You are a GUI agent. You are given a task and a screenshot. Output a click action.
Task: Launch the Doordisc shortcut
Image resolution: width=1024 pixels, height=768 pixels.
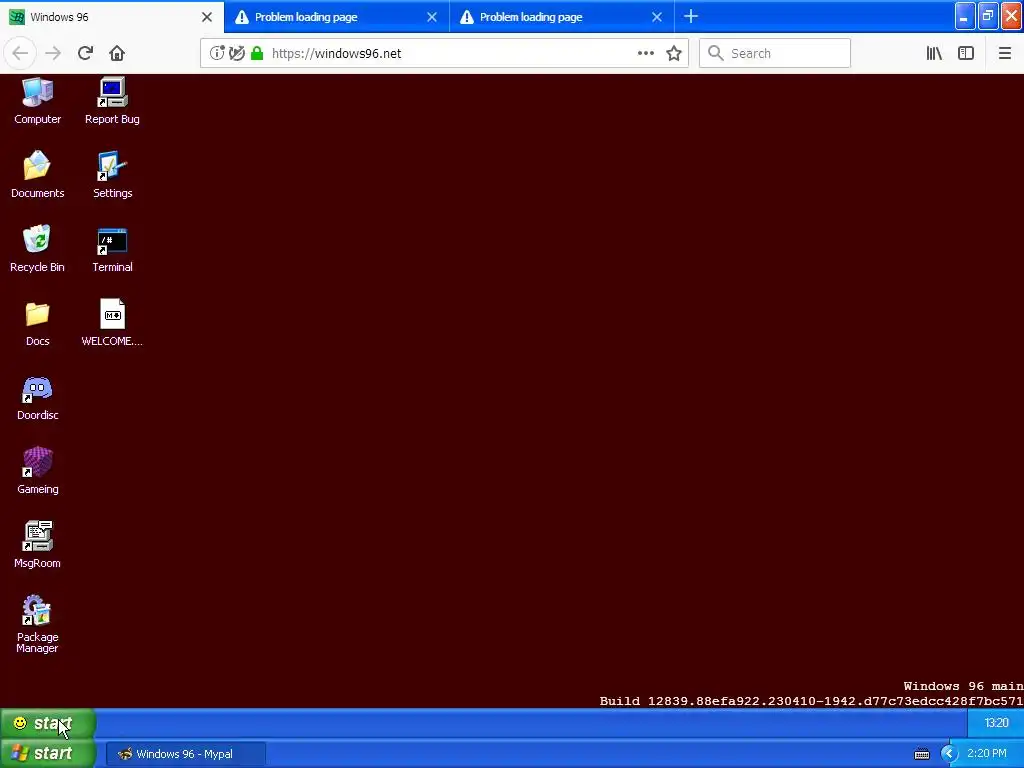(37, 397)
